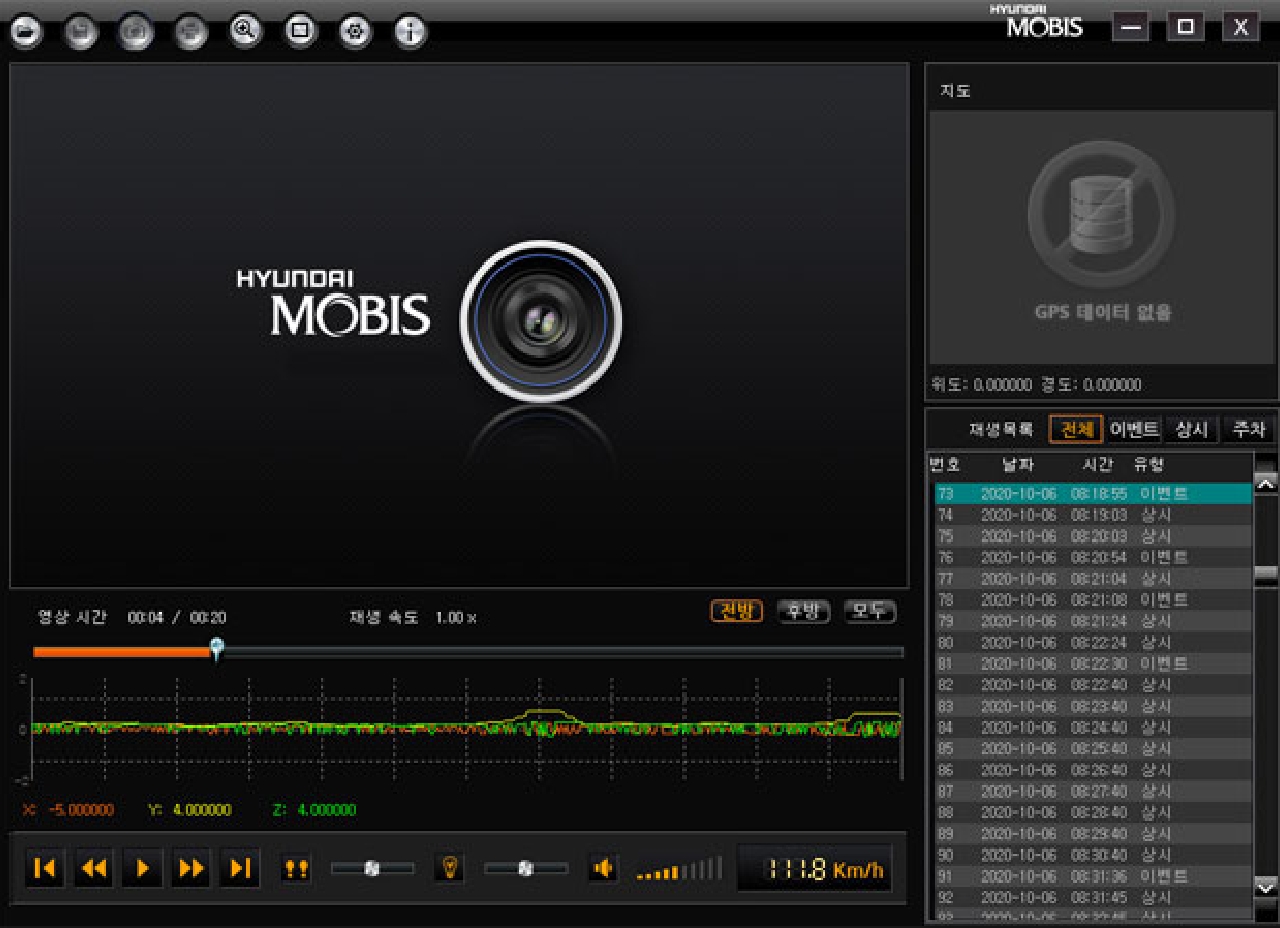Click the frame-step footprints icon
1280x928 pixels.
[x=296, y=868]
